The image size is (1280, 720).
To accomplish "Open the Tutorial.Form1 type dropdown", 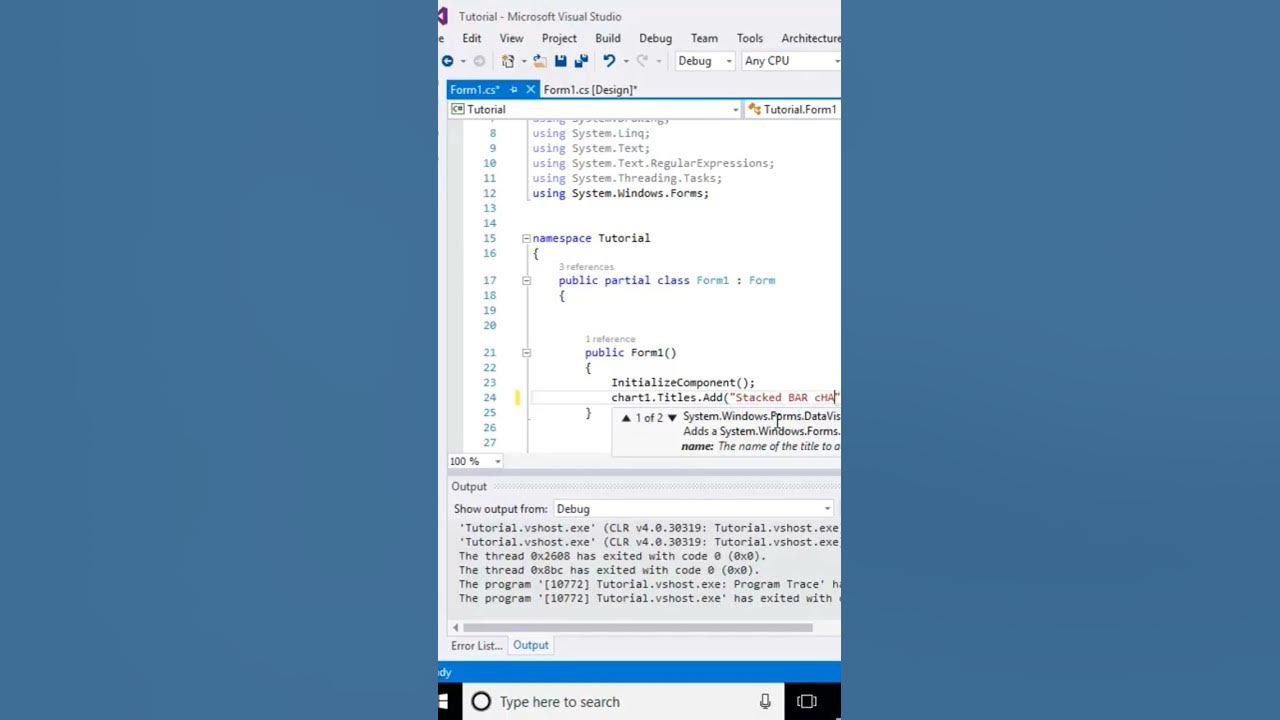I will [793, 109].
